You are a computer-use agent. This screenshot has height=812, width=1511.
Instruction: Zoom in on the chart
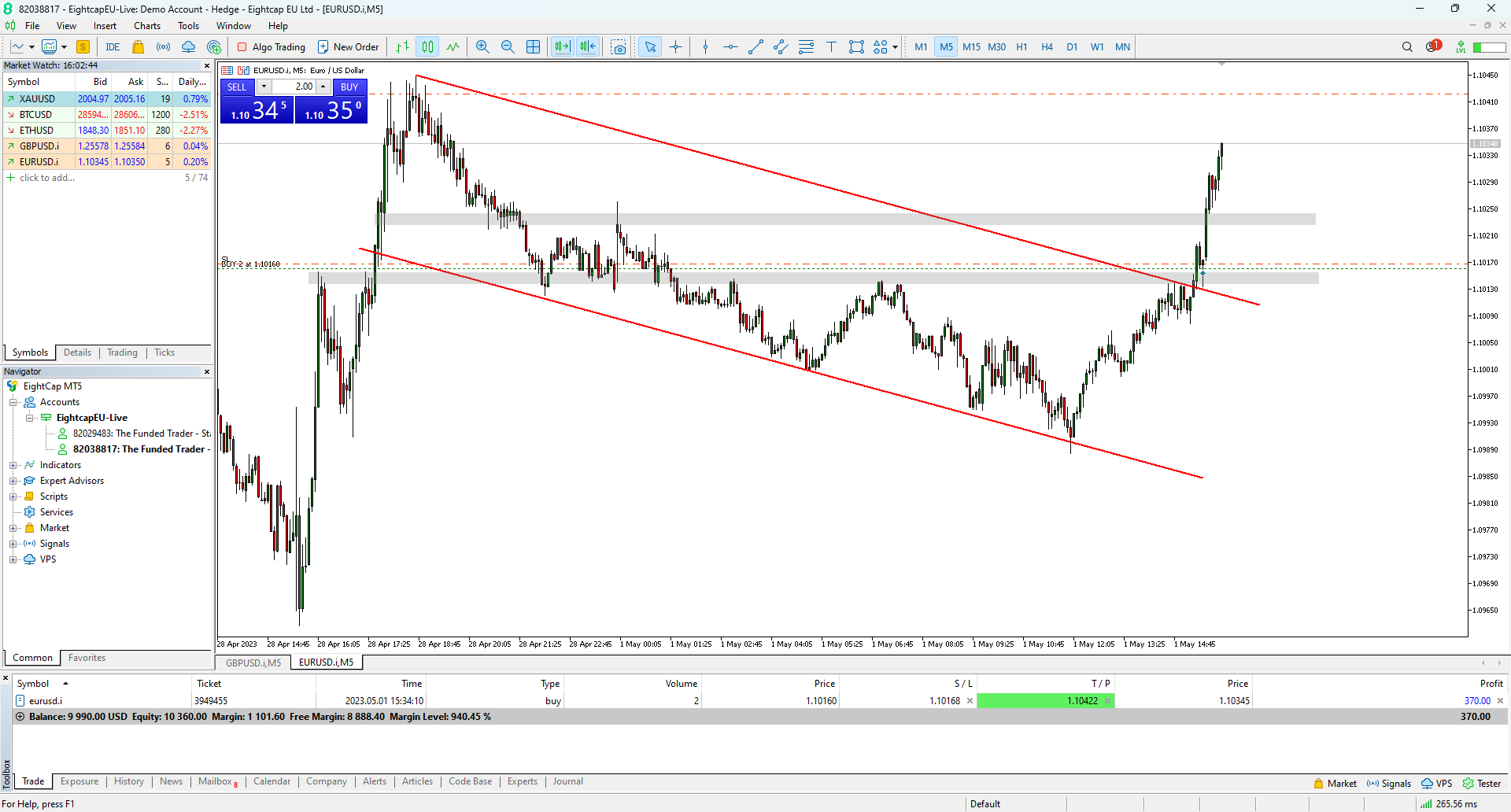(x=482, y=47)
